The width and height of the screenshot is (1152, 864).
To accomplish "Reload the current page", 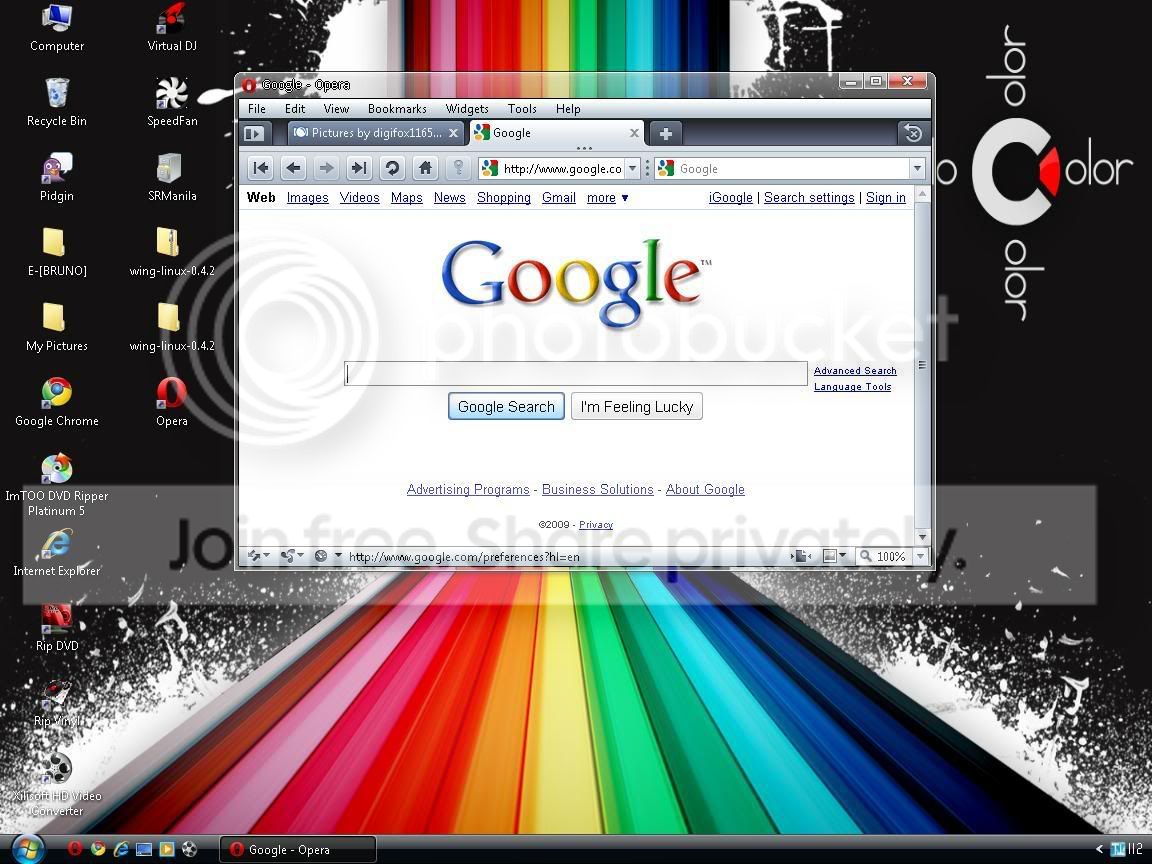I will [392, 168].
